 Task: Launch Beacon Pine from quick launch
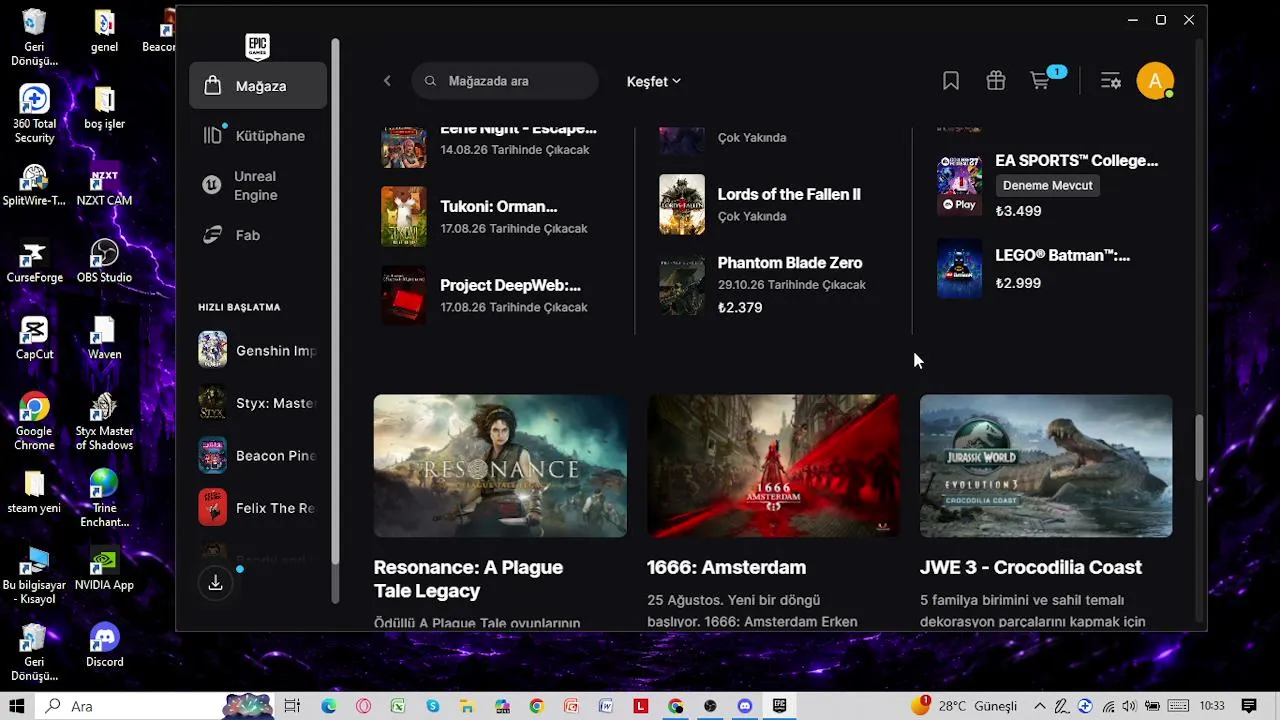(258, 455)
